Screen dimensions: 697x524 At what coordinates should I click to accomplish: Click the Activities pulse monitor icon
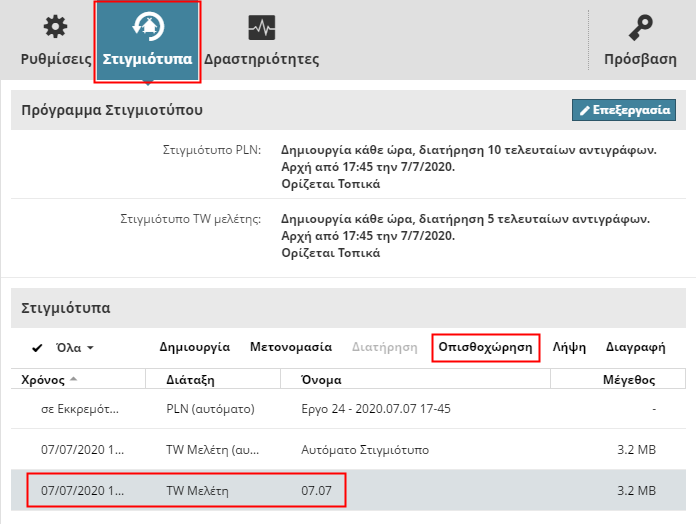261,27
